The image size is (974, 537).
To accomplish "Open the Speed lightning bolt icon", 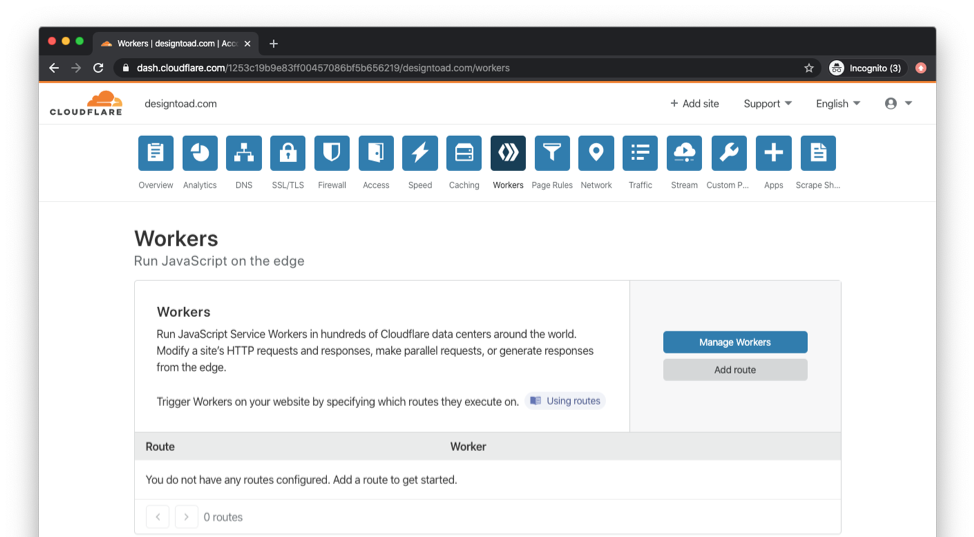I will coord(420,153).
